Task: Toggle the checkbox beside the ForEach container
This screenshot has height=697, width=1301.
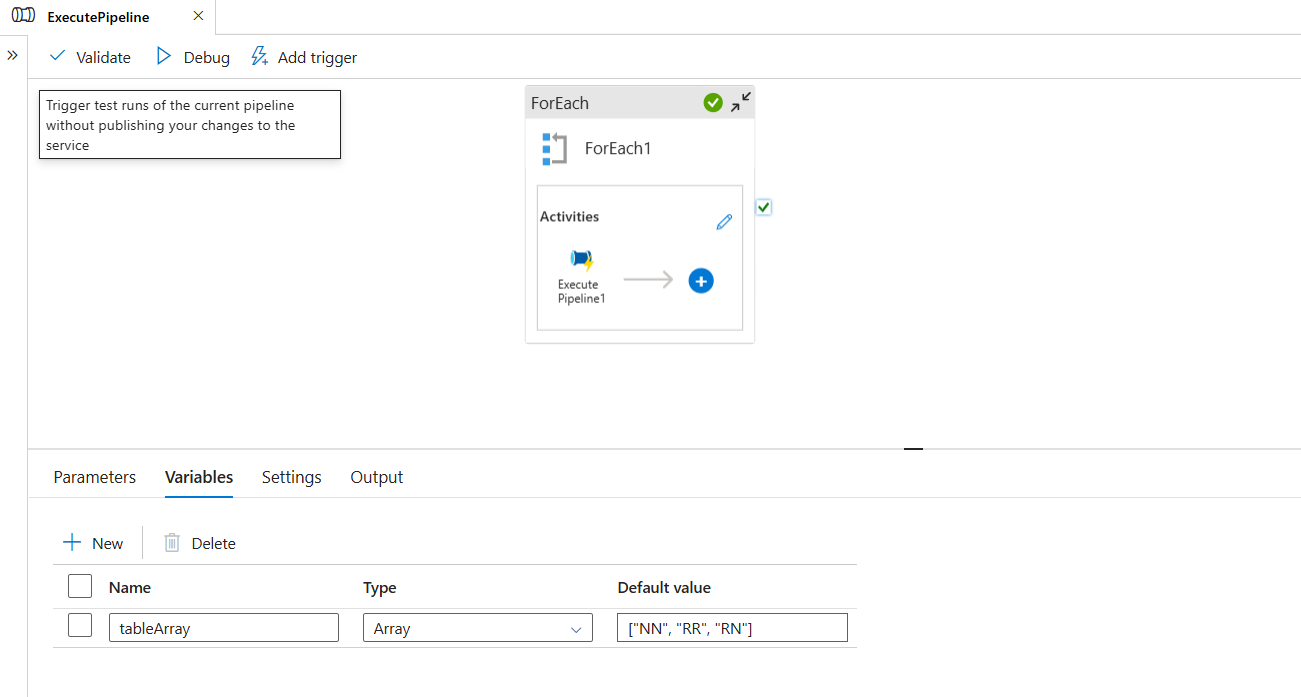Action: click(763, 207)
